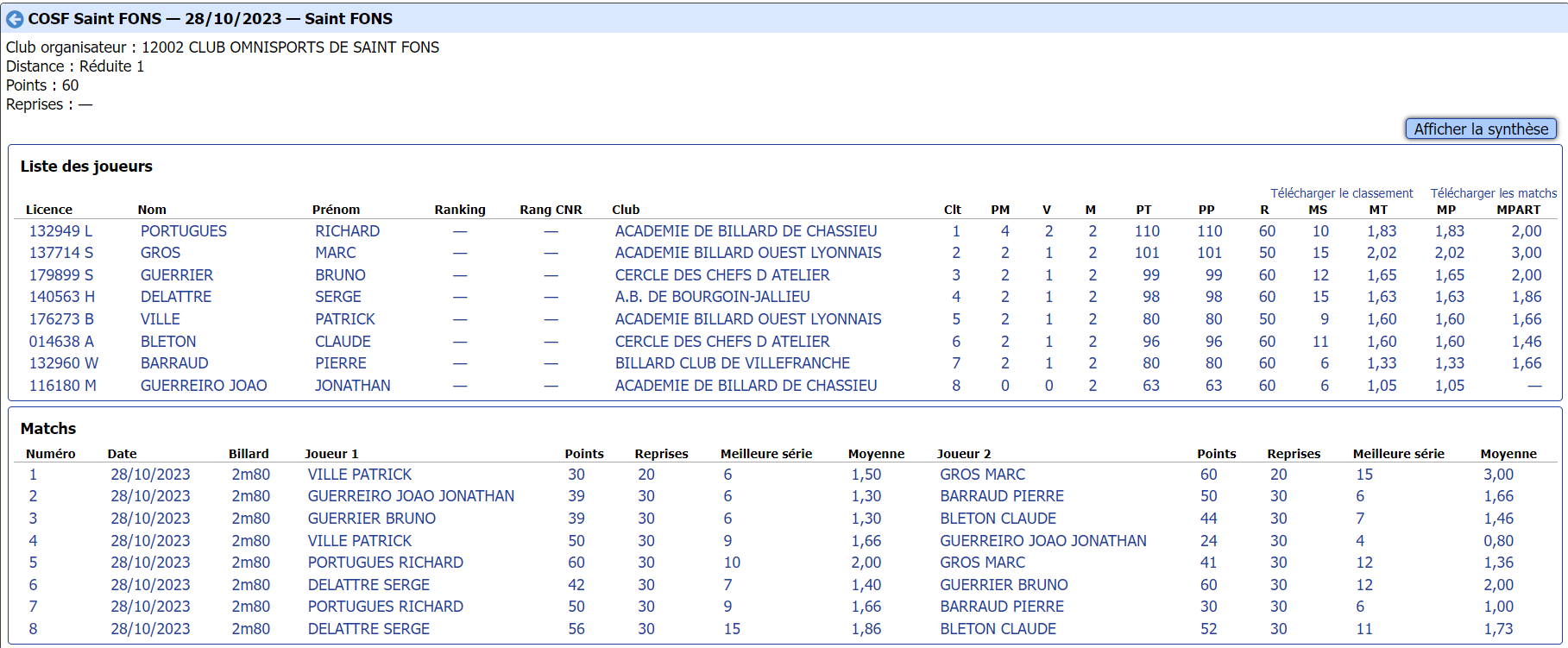Click GUERRIER BRUNO in match 6
This screenshot has height=648, width=1568.
coord(1004,585)
